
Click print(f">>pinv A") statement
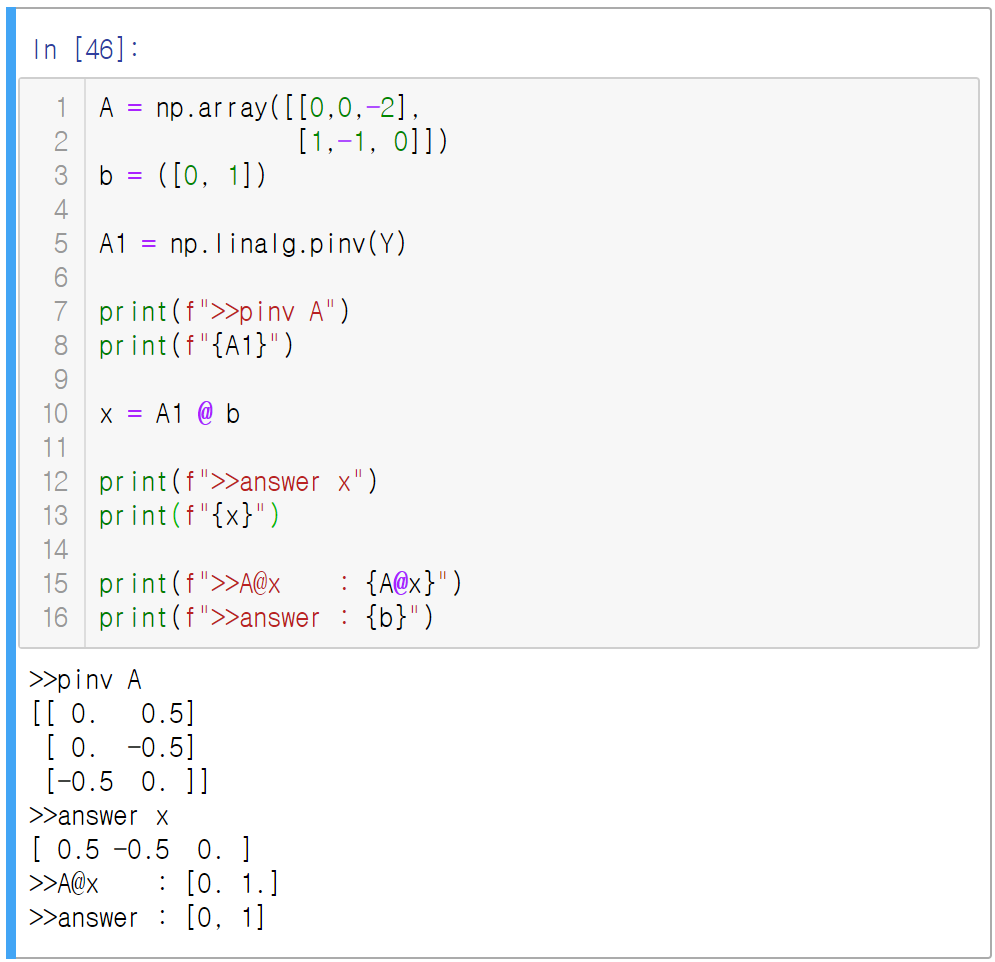[224, 312]
